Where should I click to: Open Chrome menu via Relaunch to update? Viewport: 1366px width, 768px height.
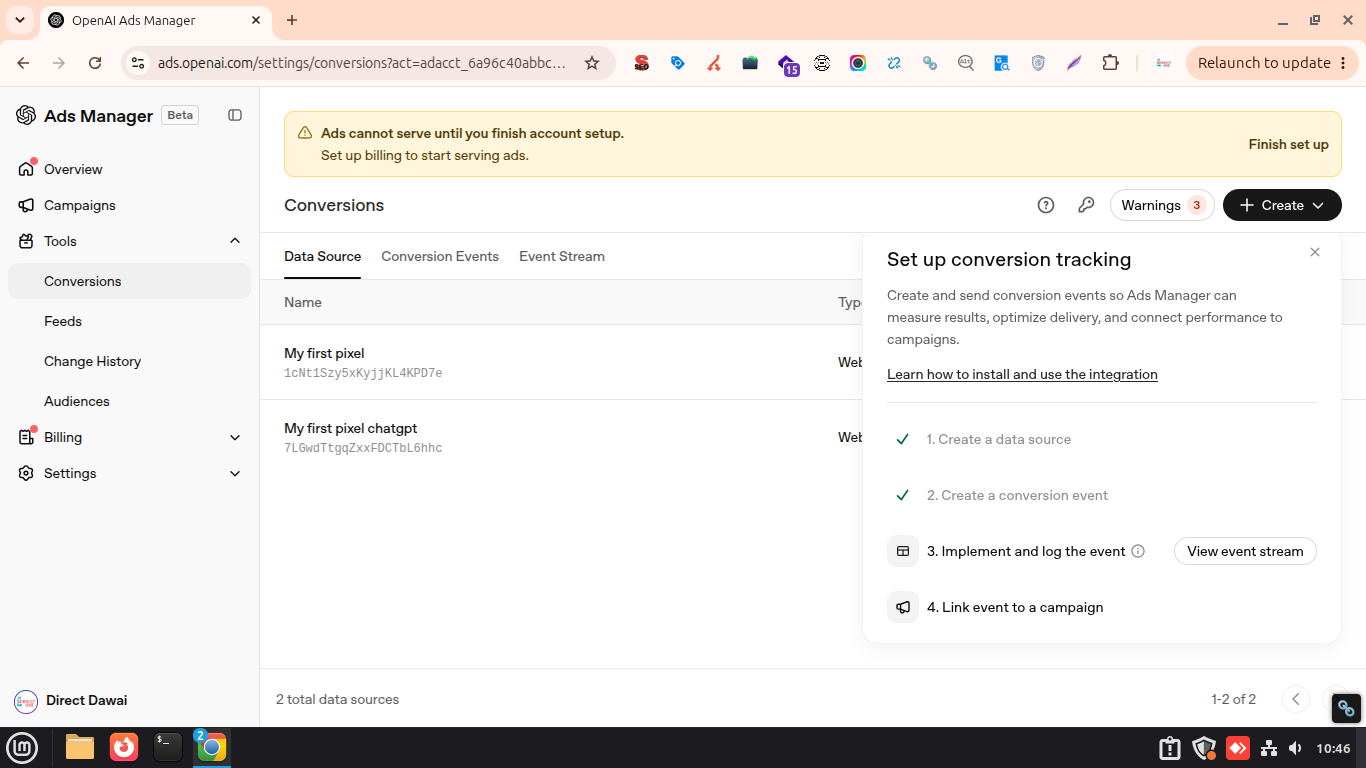[x=1273, y=63]
